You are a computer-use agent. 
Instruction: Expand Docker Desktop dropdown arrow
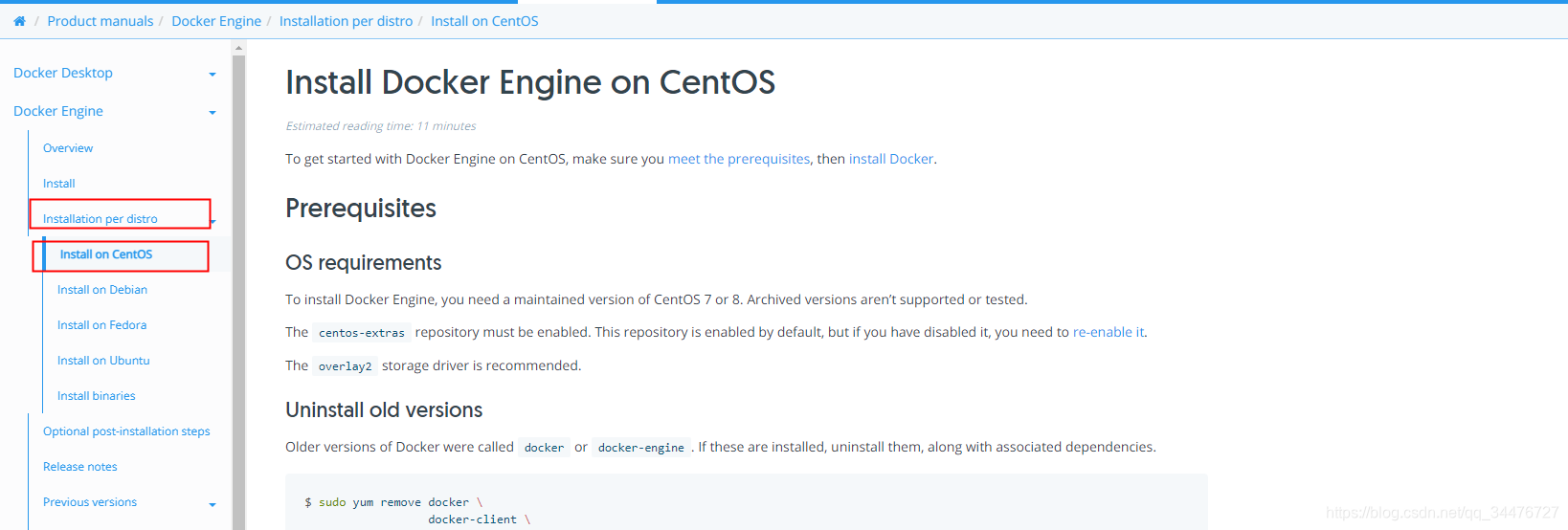tap(213, 75)
